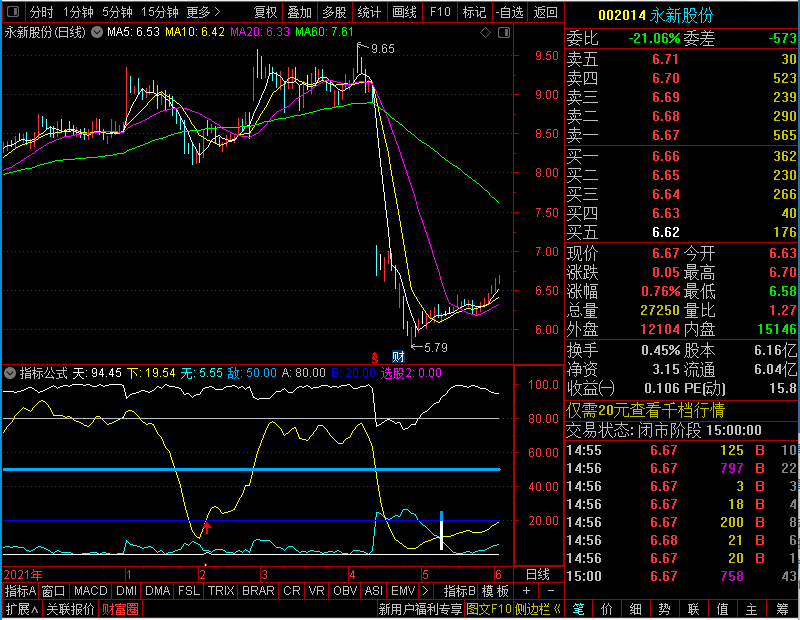Click the 叠加 overlay button

click(299, 12)
